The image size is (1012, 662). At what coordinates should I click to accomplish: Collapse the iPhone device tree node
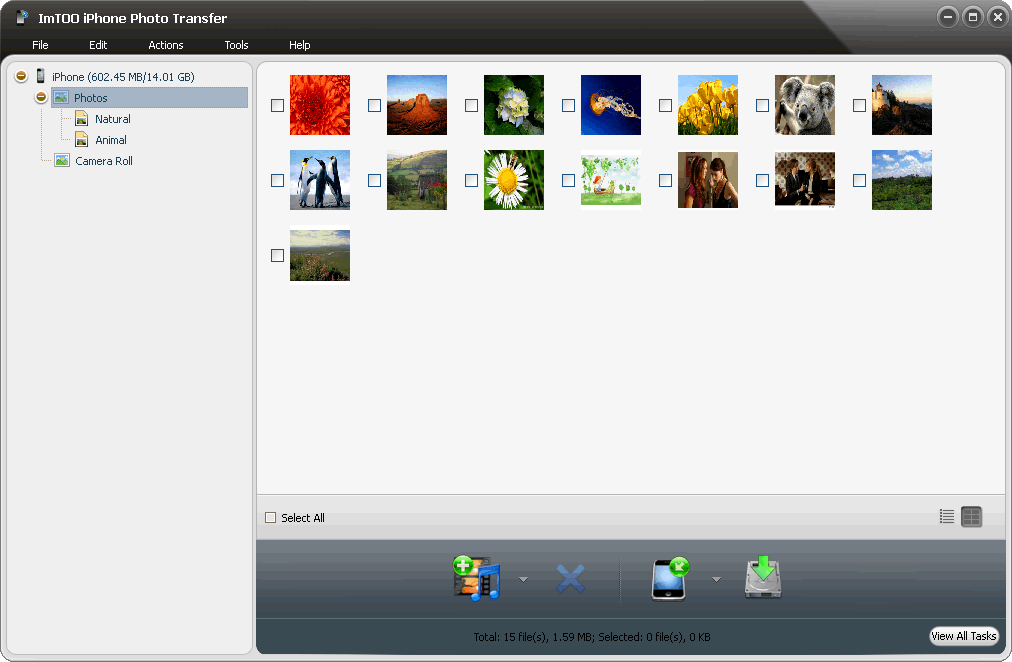(x=21, y=77)
